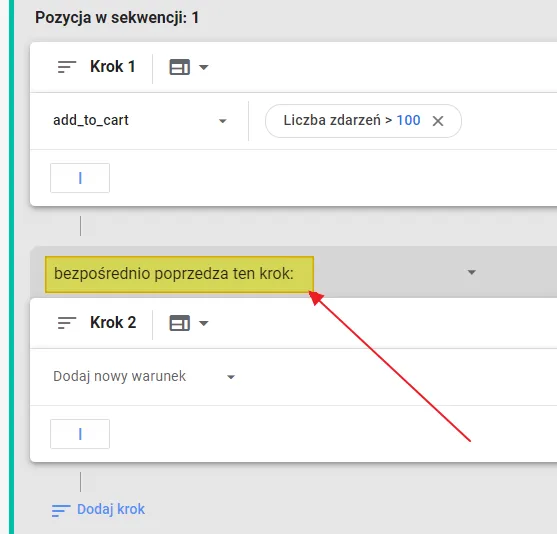
Task: Click the icon beside Dodaj krok
Action: pos(61,511)
